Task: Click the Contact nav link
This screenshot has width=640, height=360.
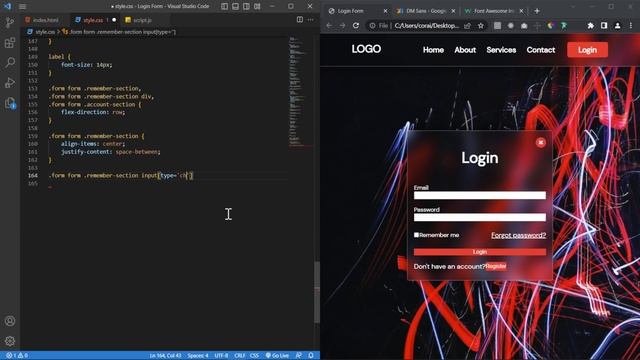Action: (x=541, y=50)
